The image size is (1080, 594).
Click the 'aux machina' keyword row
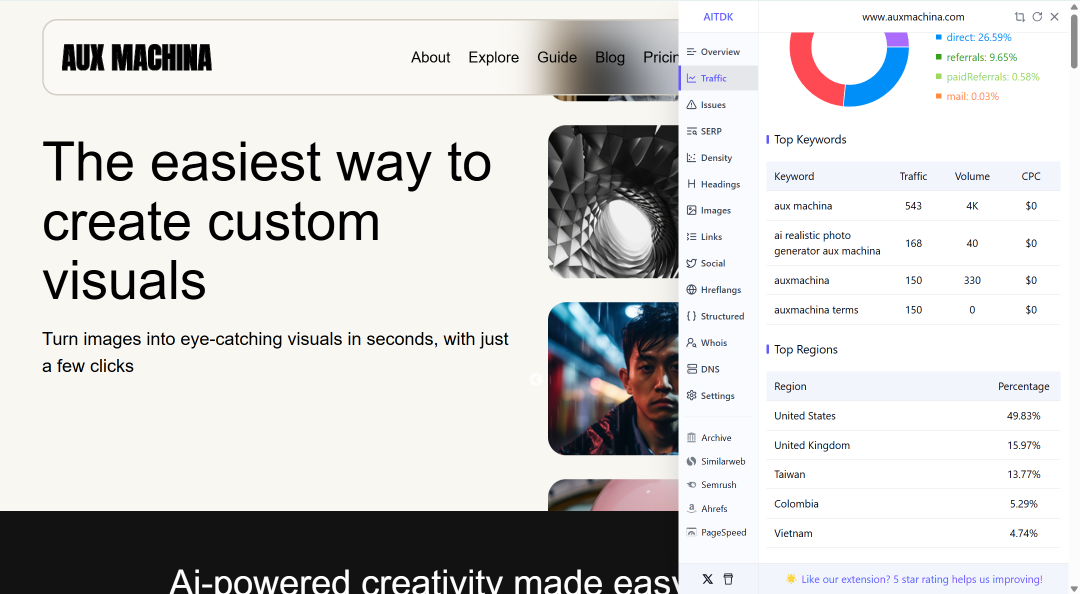pyautogui.click(x=913, y=206)
